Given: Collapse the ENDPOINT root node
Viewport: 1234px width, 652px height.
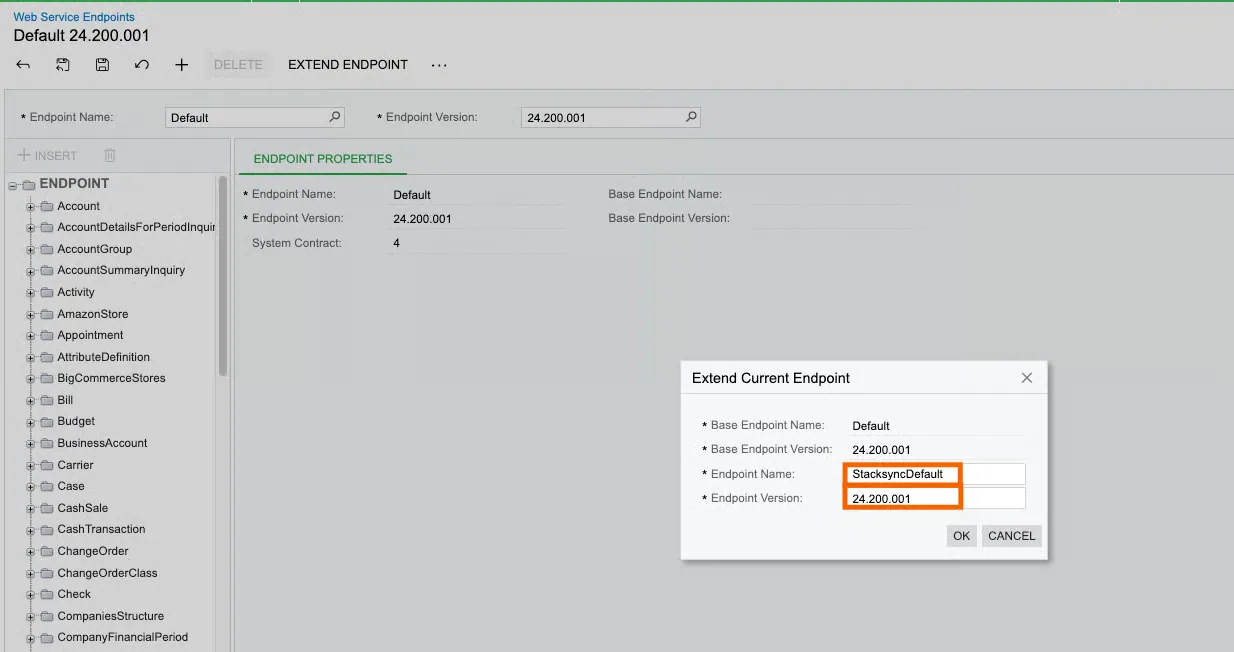Looking at the screenshot, I should coord(13,185).
